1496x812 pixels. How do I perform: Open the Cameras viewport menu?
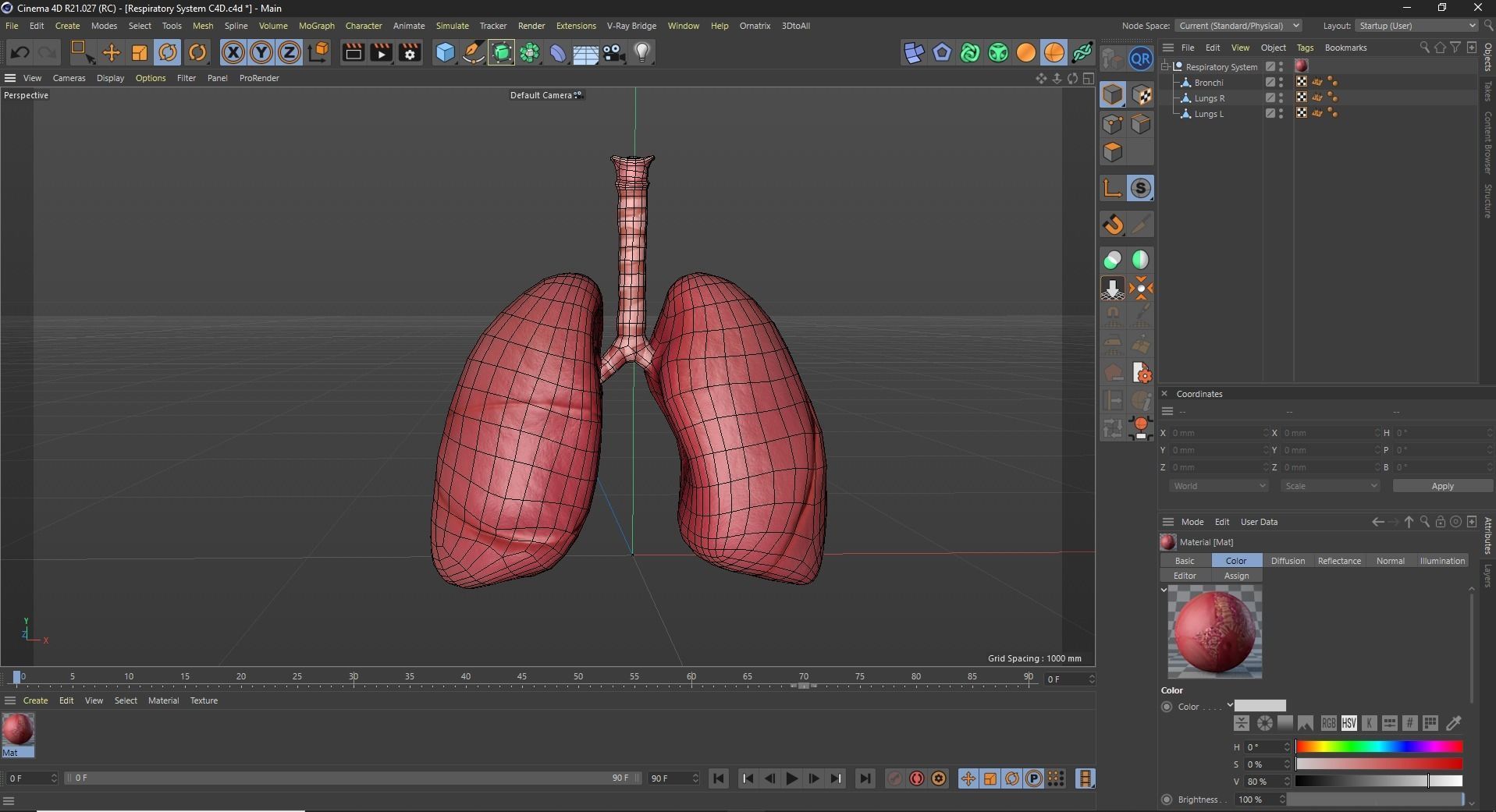click(x=69, y=78)
